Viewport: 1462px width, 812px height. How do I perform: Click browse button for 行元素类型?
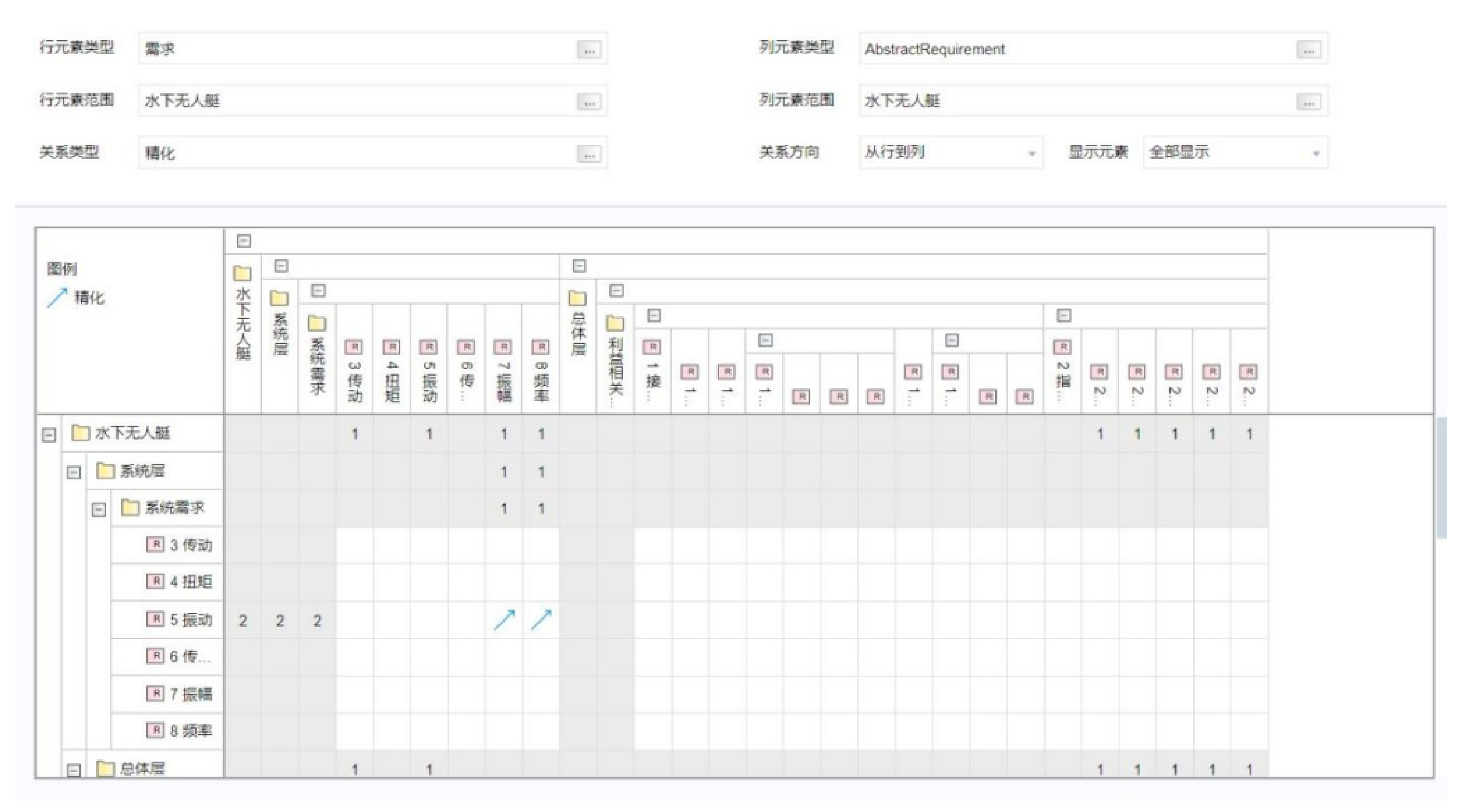click(589, 50)
